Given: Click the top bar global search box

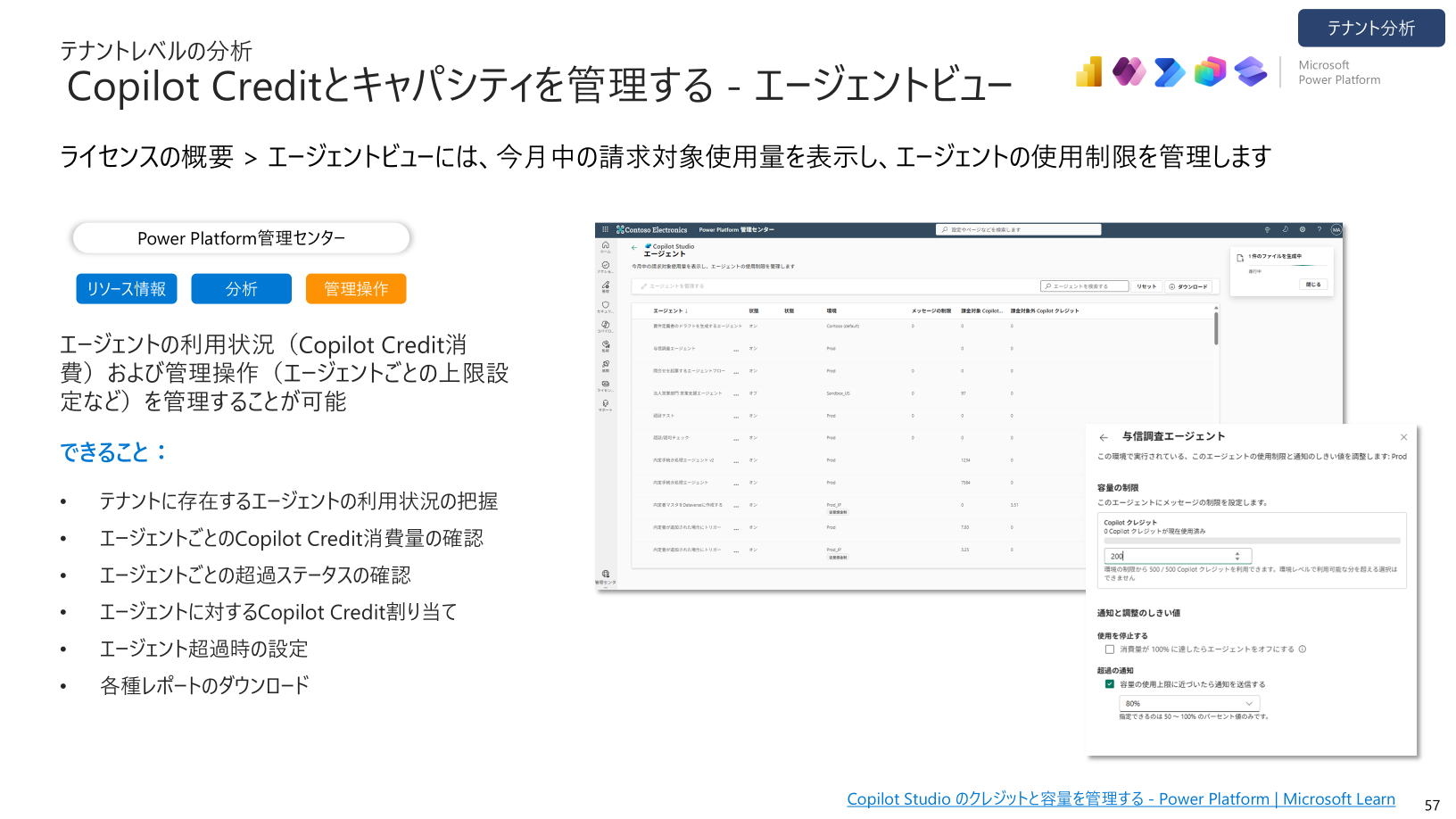Looking at the screenshot, I should point(1018,229).
